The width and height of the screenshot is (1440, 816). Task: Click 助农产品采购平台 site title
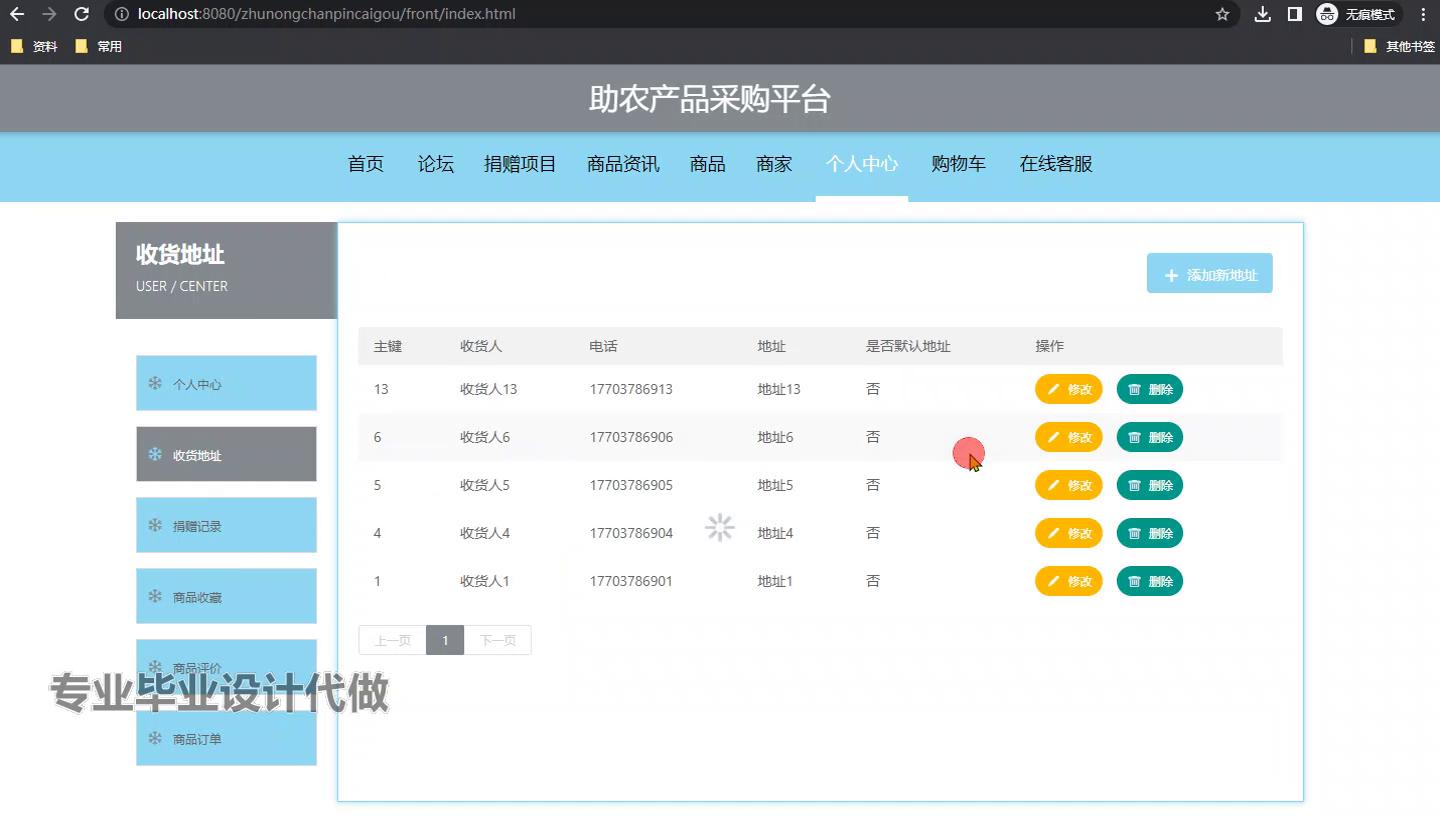(709, 99)
